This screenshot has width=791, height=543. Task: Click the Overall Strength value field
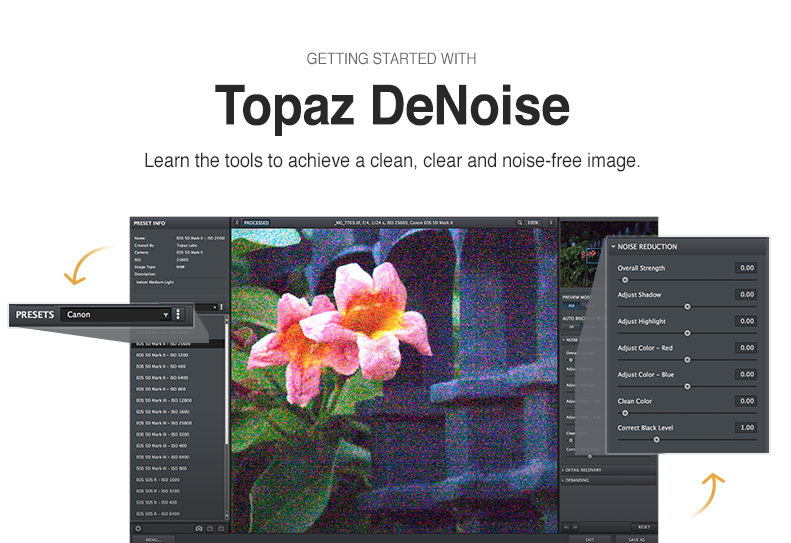(746, 268)
